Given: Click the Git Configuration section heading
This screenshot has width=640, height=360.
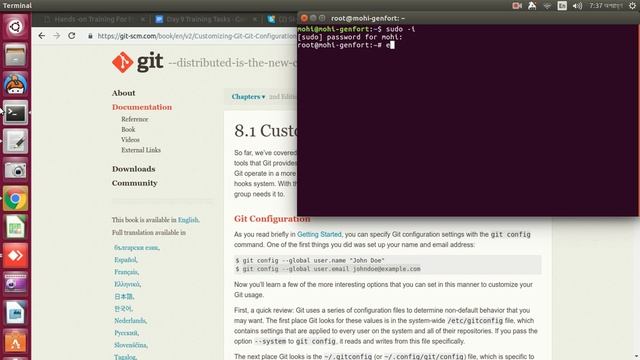Looking at the screenshot, I should [x=272, y=219].
